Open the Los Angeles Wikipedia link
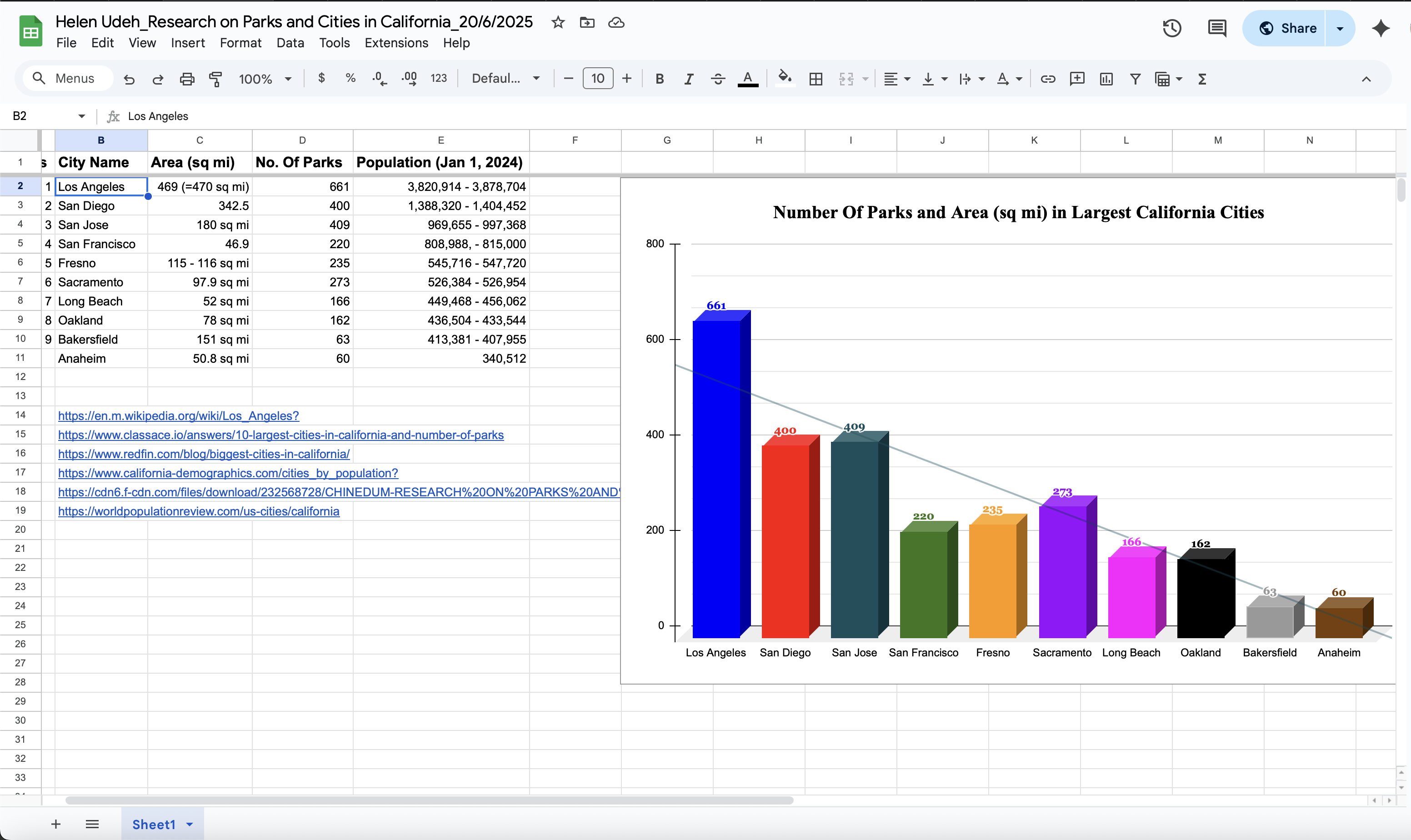 click(178, 415)
